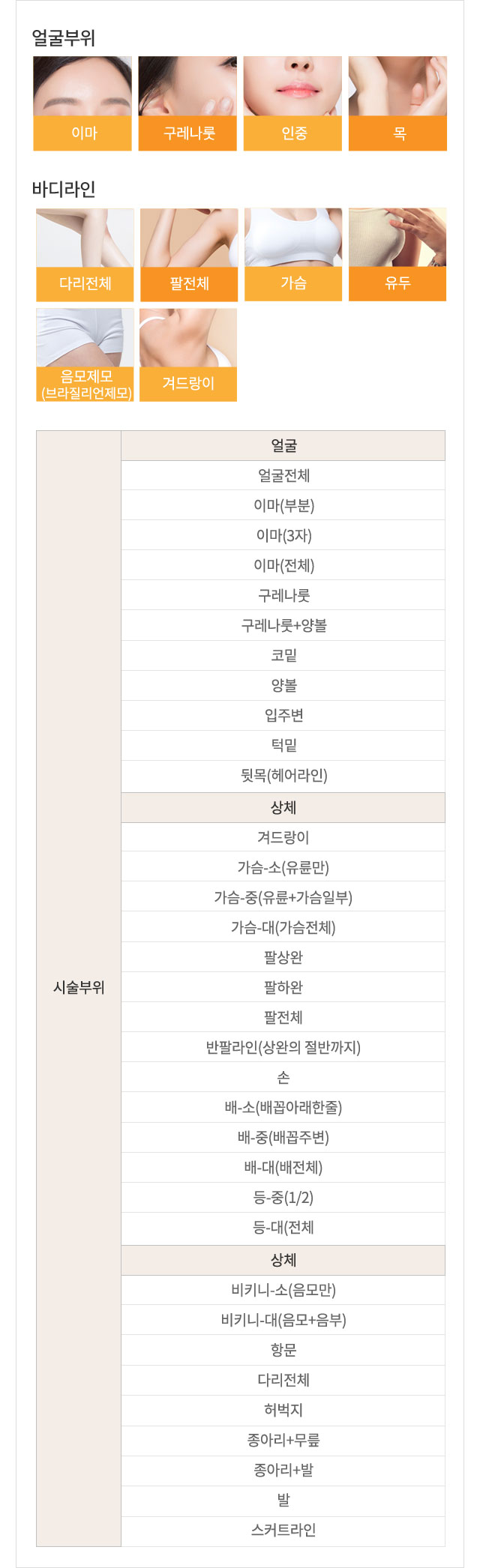Screen dimensions: 480x1568
Task: Click the 이마(3자) table row
Action: (283, 536)
